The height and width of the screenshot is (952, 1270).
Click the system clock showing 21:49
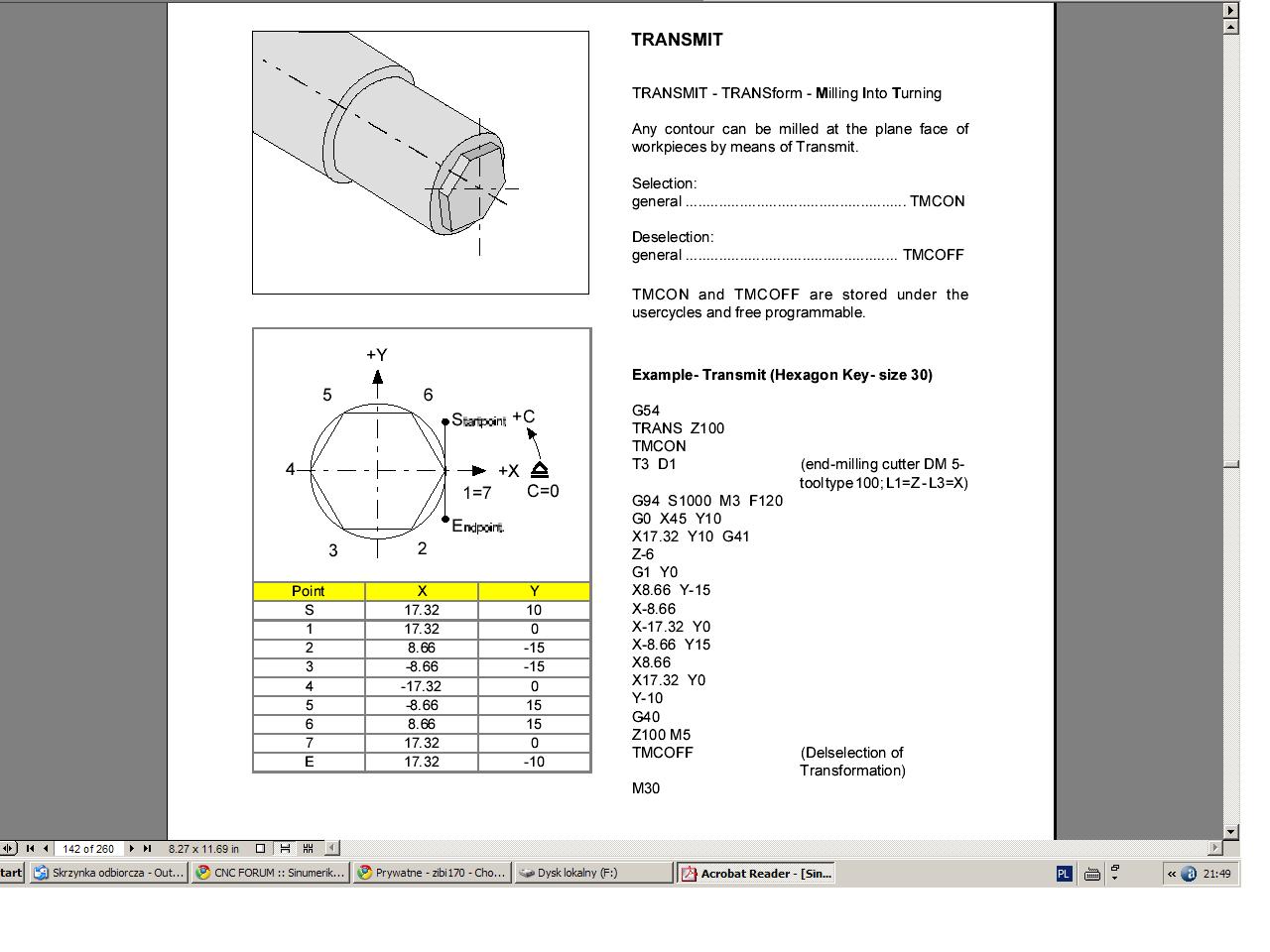coord(1216,874)
